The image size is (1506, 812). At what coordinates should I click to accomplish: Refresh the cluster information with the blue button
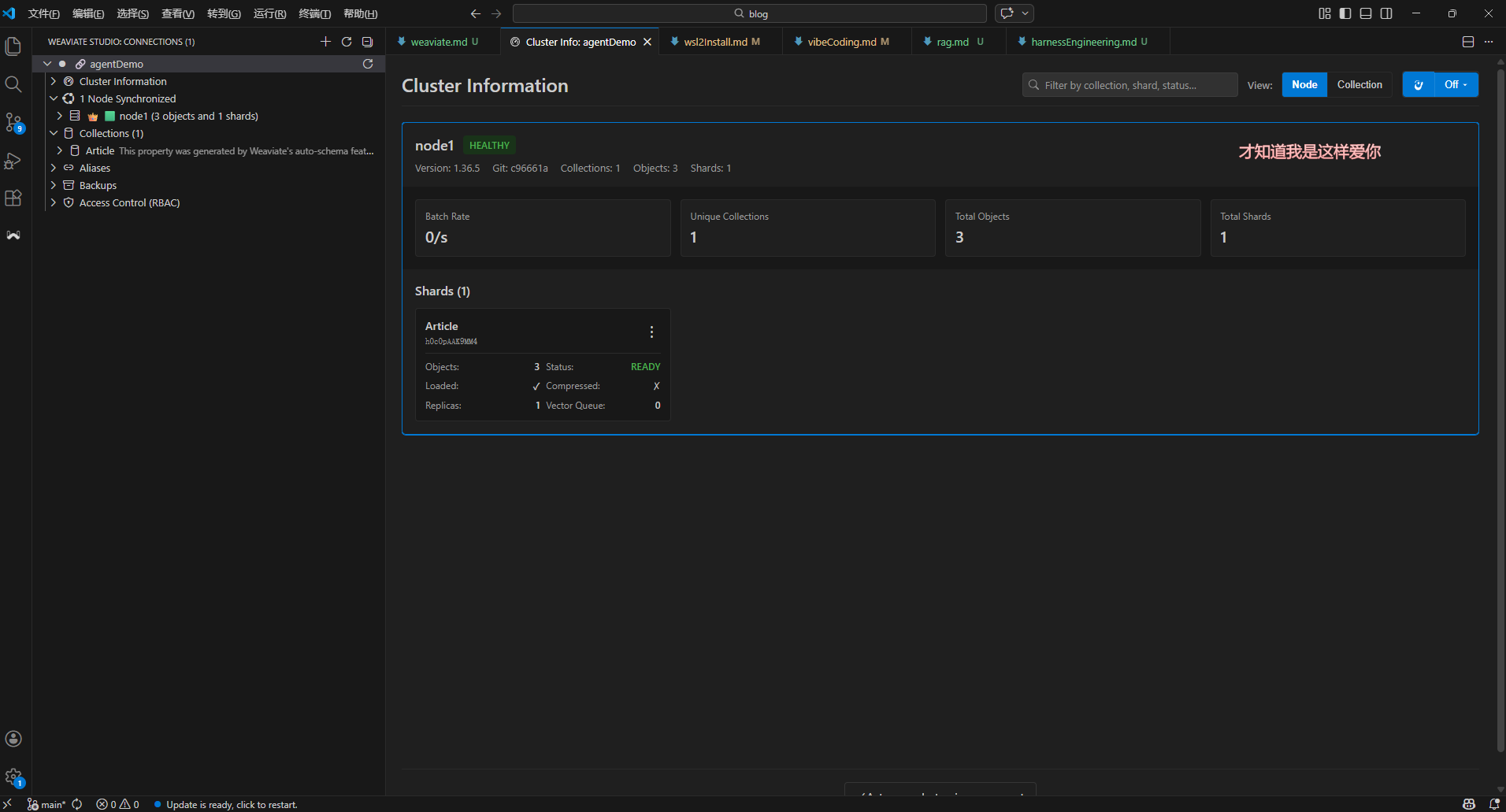coord(1419,85)
